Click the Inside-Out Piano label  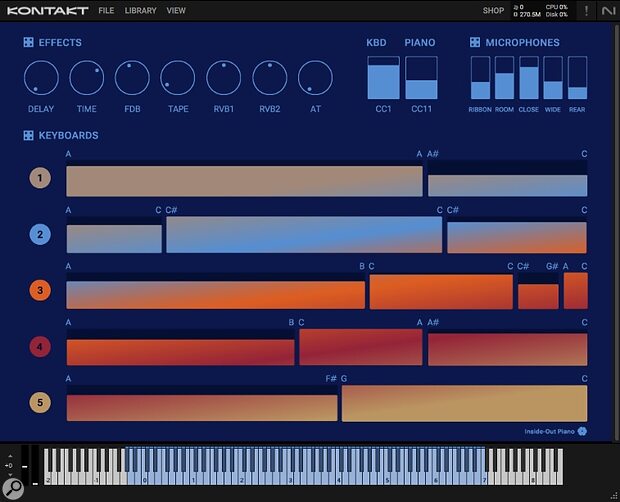549,431
